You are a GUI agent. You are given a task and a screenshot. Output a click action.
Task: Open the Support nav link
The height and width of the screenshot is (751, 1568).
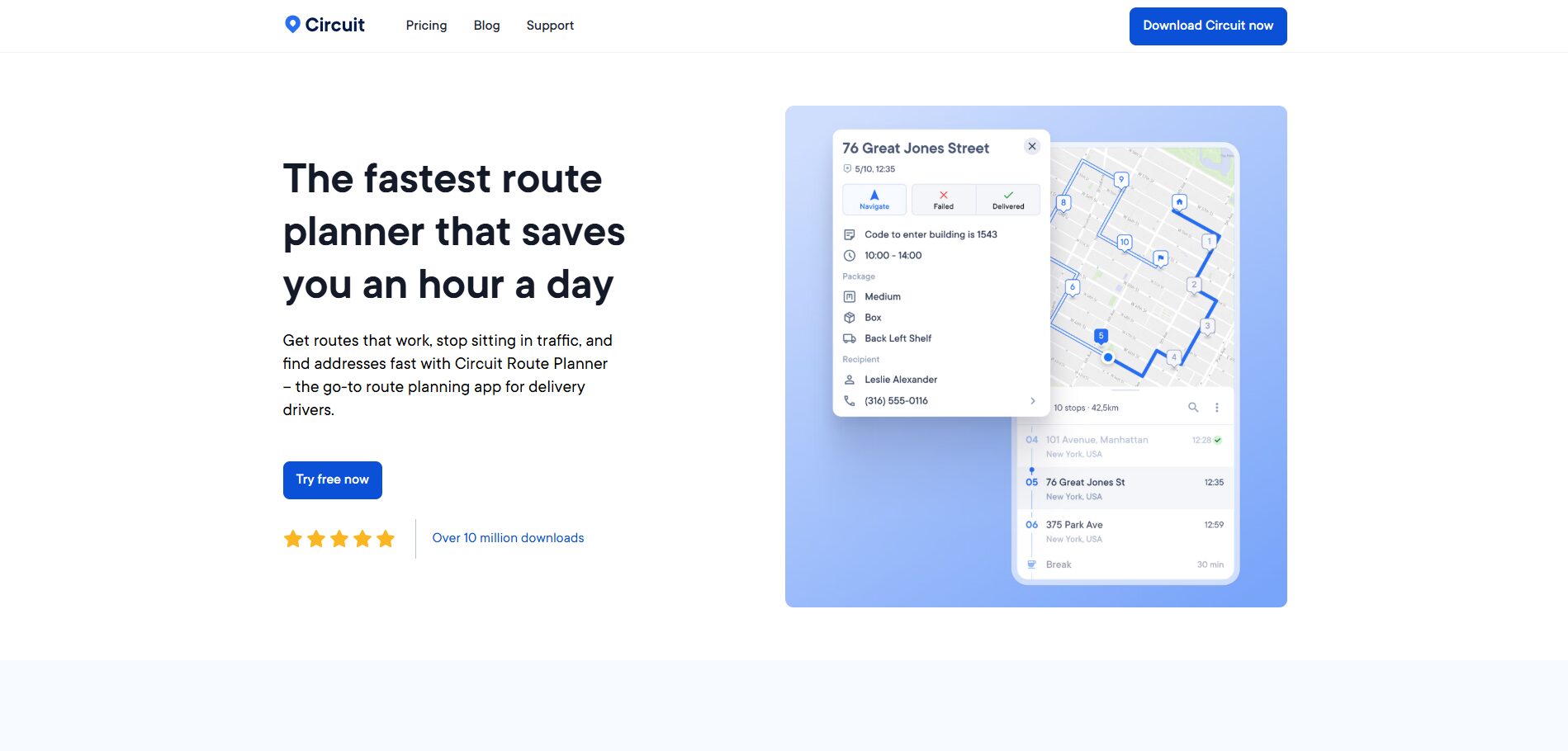[550, 26]
